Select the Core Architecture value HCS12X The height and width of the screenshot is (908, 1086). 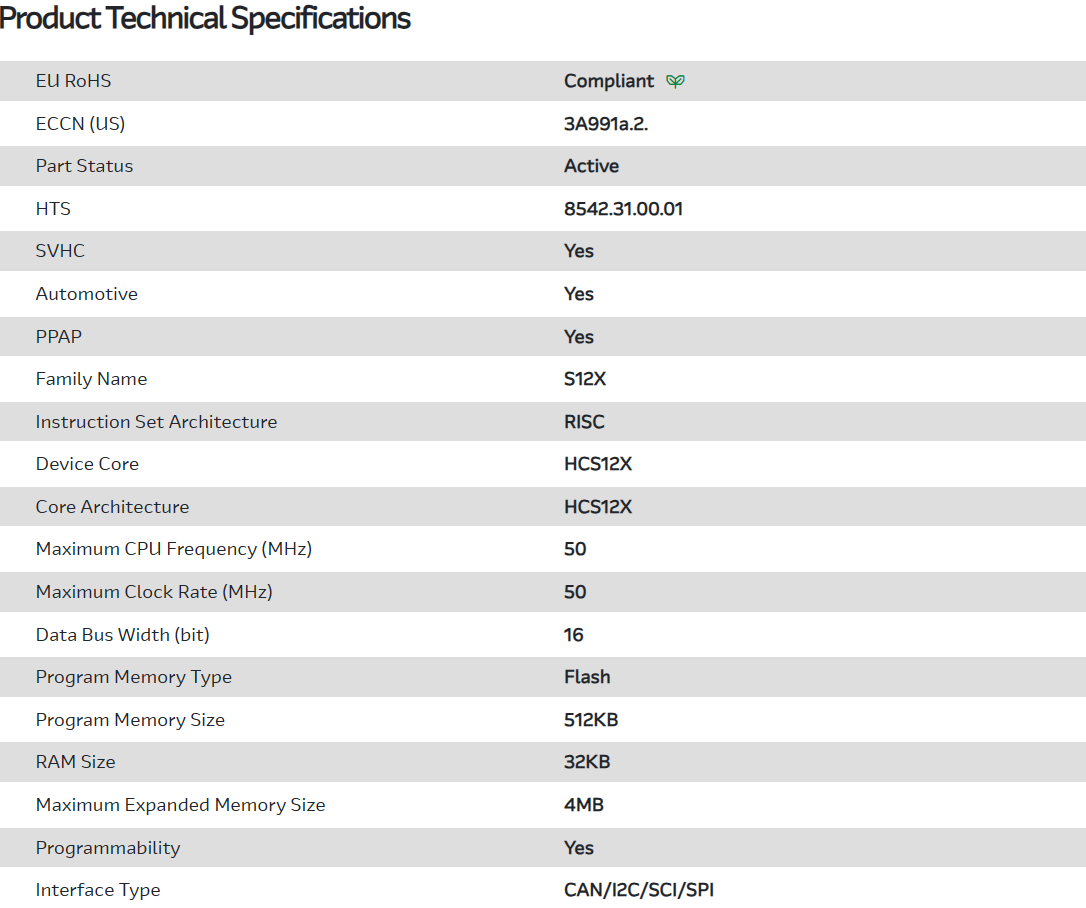click(598, 507)
